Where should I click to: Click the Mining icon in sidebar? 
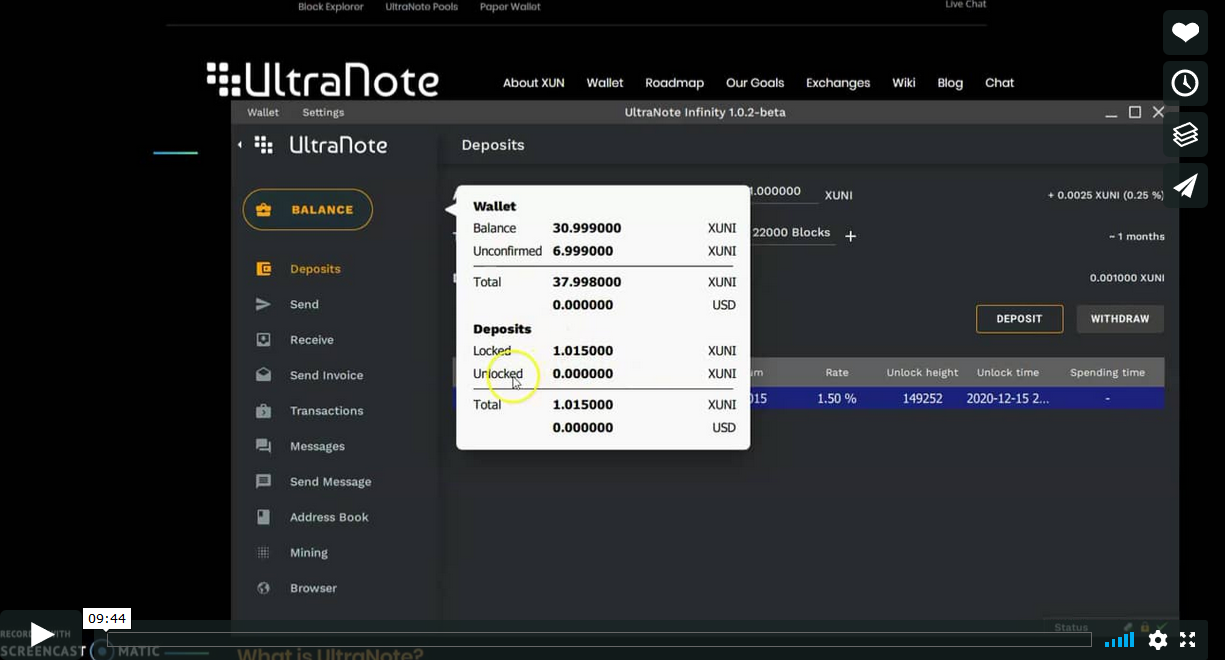(x=264, y=553)
